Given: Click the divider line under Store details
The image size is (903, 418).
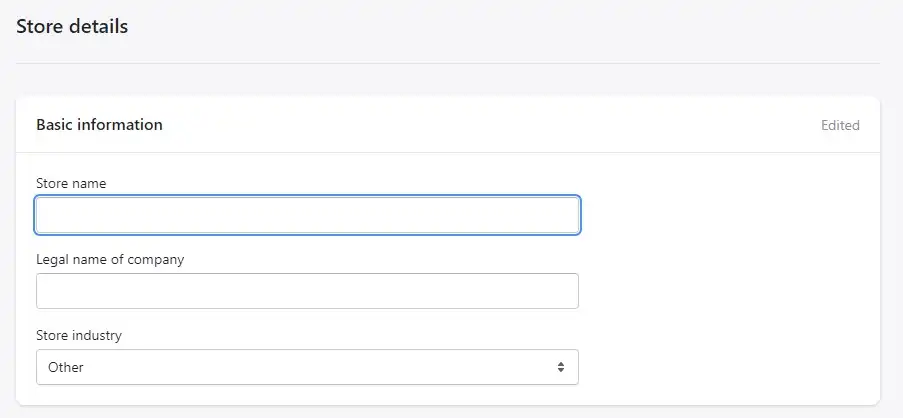Looking at the screenshot, I should (x=448, y=63).
